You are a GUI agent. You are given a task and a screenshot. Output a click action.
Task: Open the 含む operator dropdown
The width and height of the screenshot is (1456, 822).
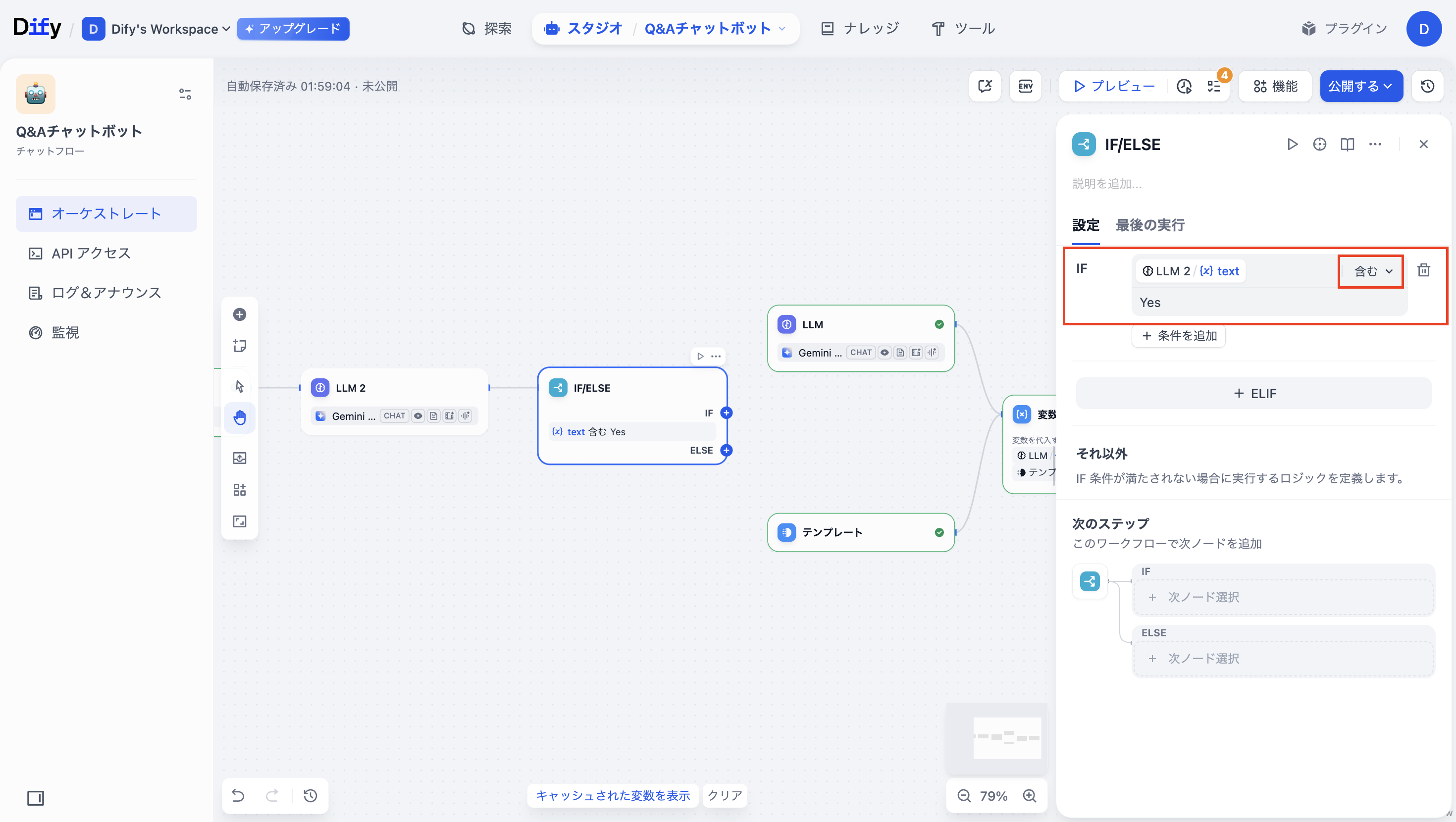click(1373, 271)
